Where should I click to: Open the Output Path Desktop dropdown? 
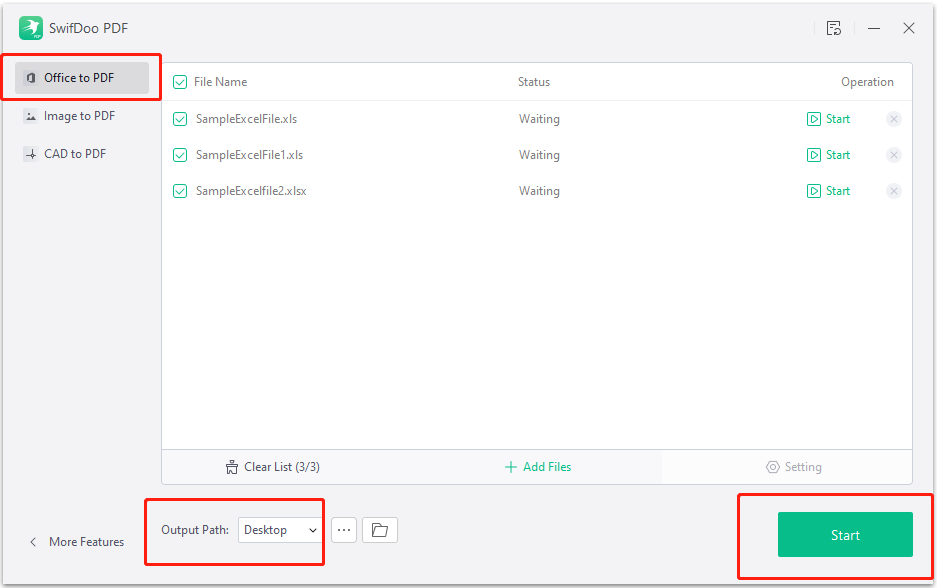(x=279, y=529)
